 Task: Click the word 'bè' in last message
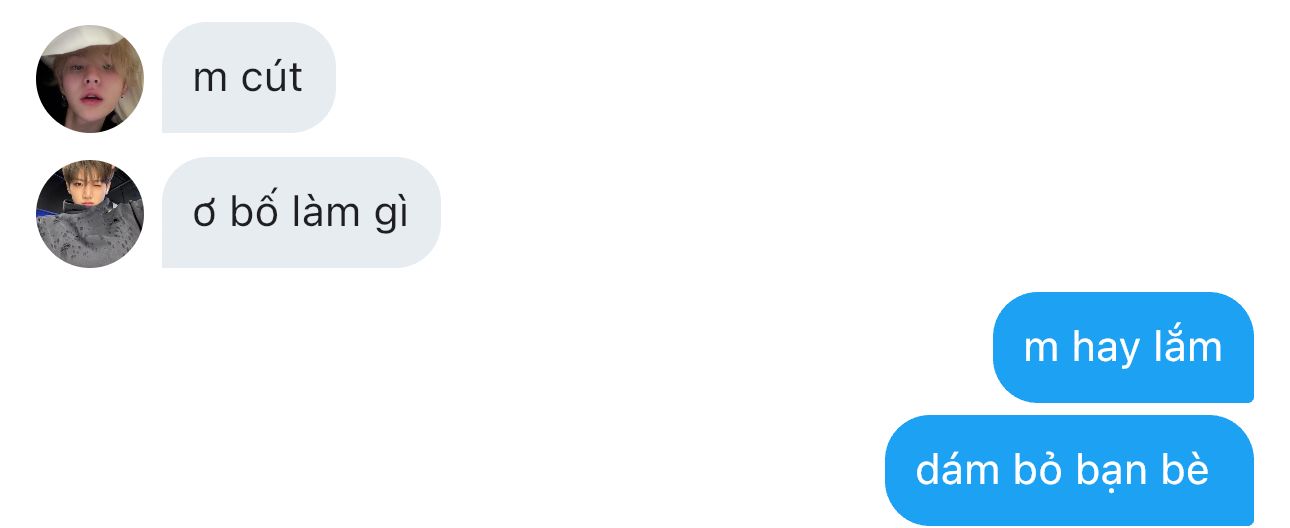(x=1190, y=469)
